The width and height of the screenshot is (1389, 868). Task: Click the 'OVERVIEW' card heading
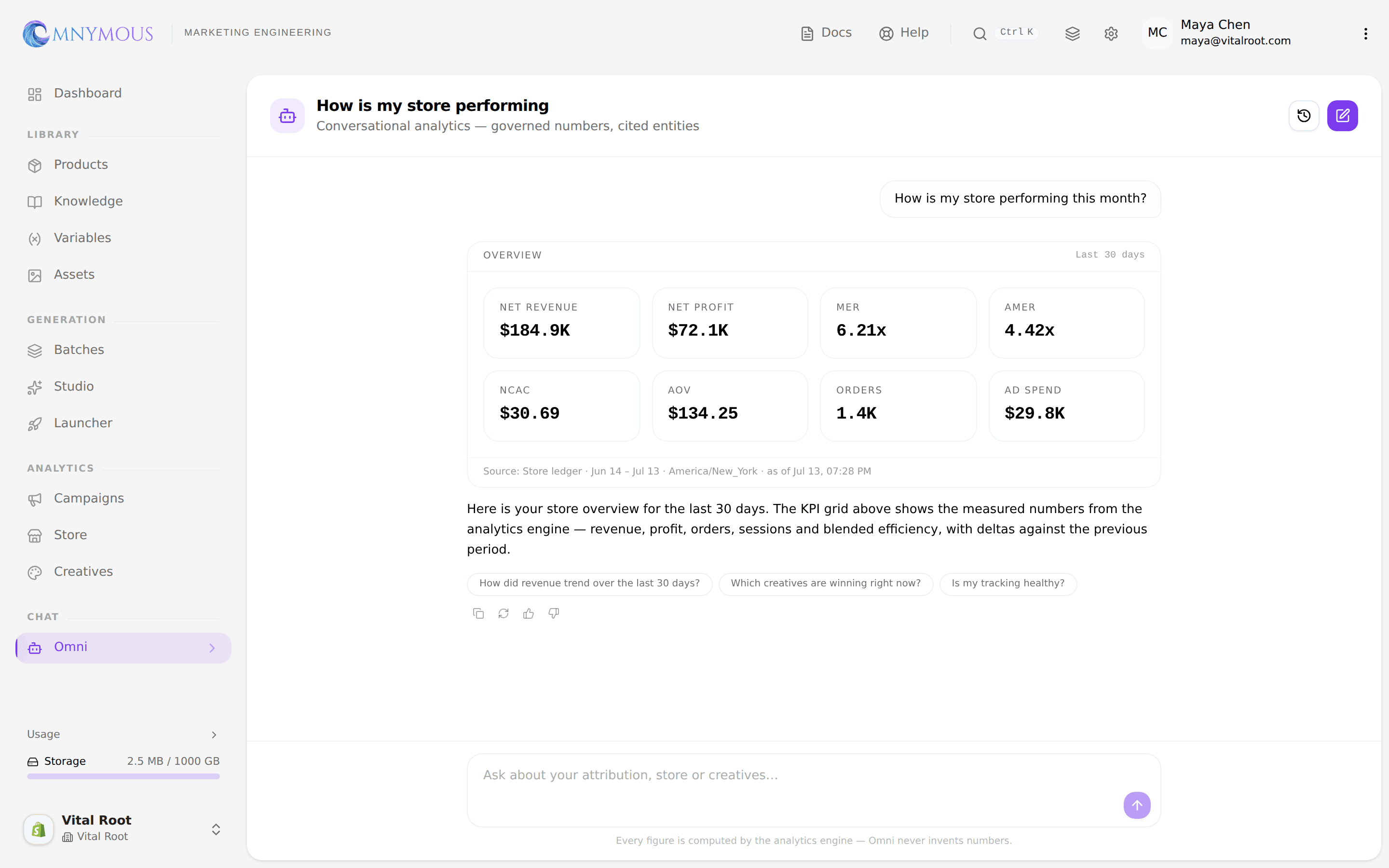click(x=512, y=256)
